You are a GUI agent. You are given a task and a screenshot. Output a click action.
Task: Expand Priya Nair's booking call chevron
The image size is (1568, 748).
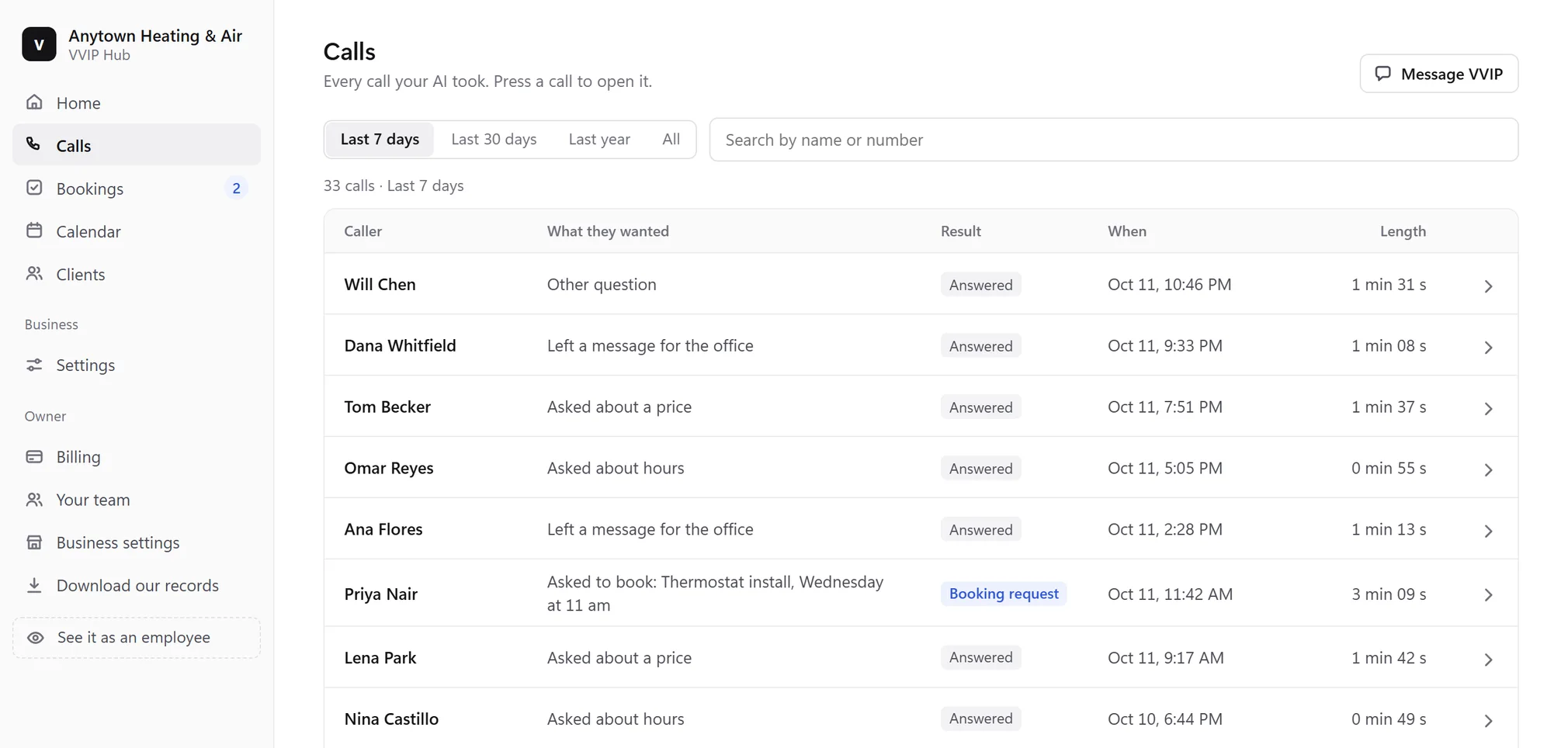(x=1488, y=594)
